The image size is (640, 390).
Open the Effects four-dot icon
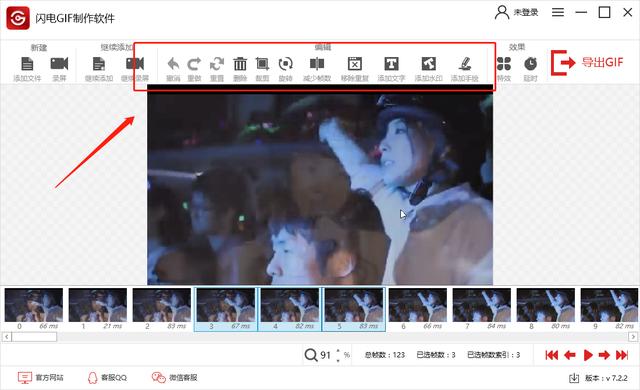pos(504,64)
